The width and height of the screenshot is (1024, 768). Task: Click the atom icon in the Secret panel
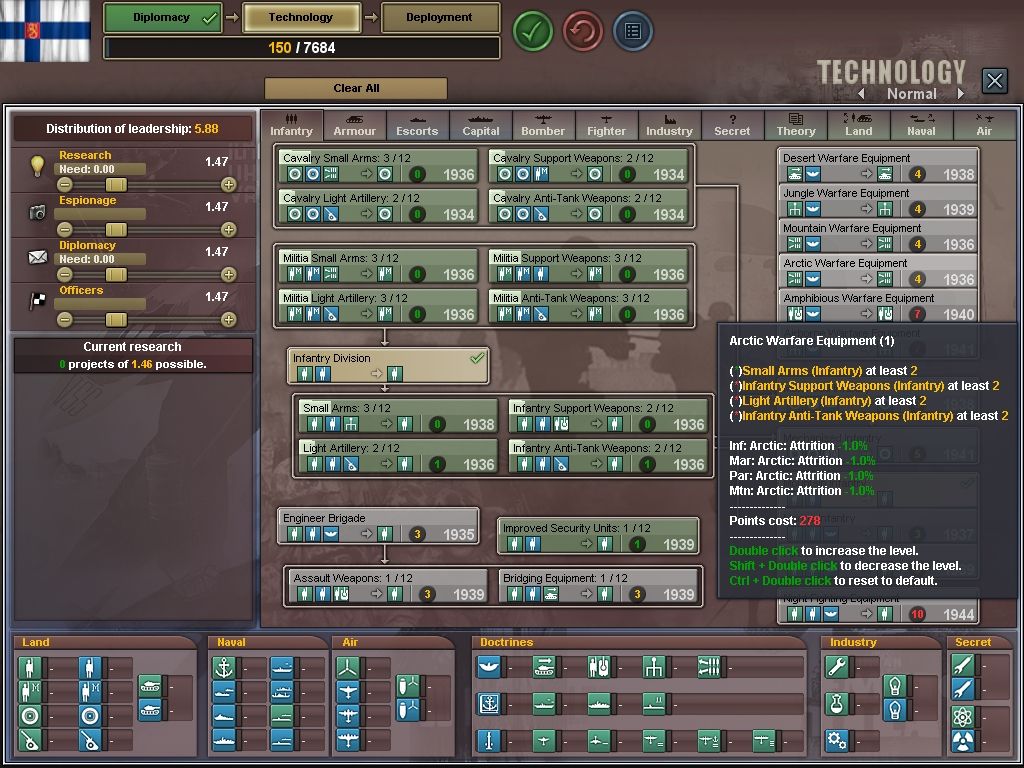pyautogui.click(x=962, y=715)
